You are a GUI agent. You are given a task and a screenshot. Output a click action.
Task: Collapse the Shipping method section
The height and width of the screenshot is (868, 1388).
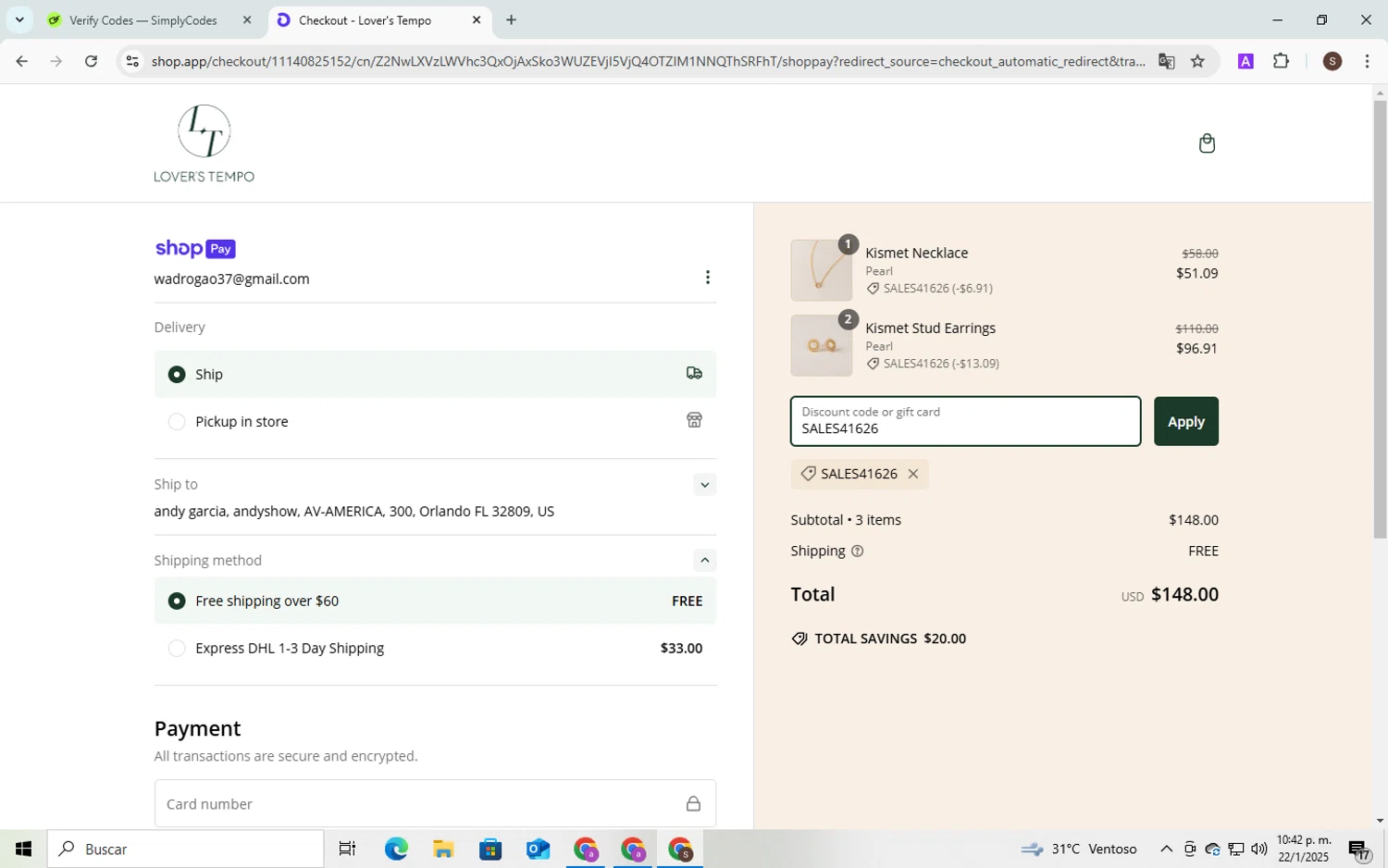click(x=704, y=560)
